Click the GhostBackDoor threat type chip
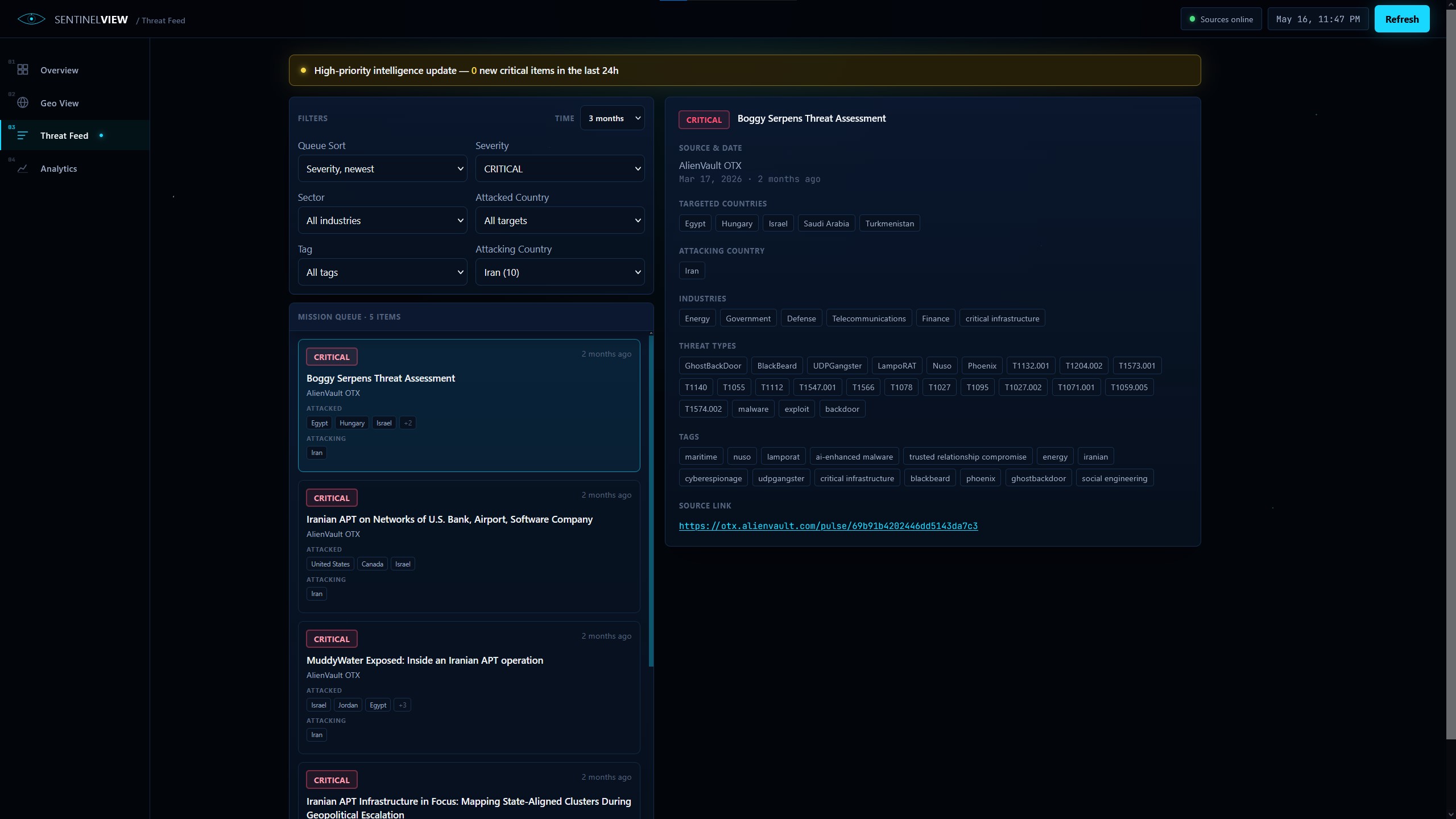This screenshot has width=1456, height=819. click(713, 366)
